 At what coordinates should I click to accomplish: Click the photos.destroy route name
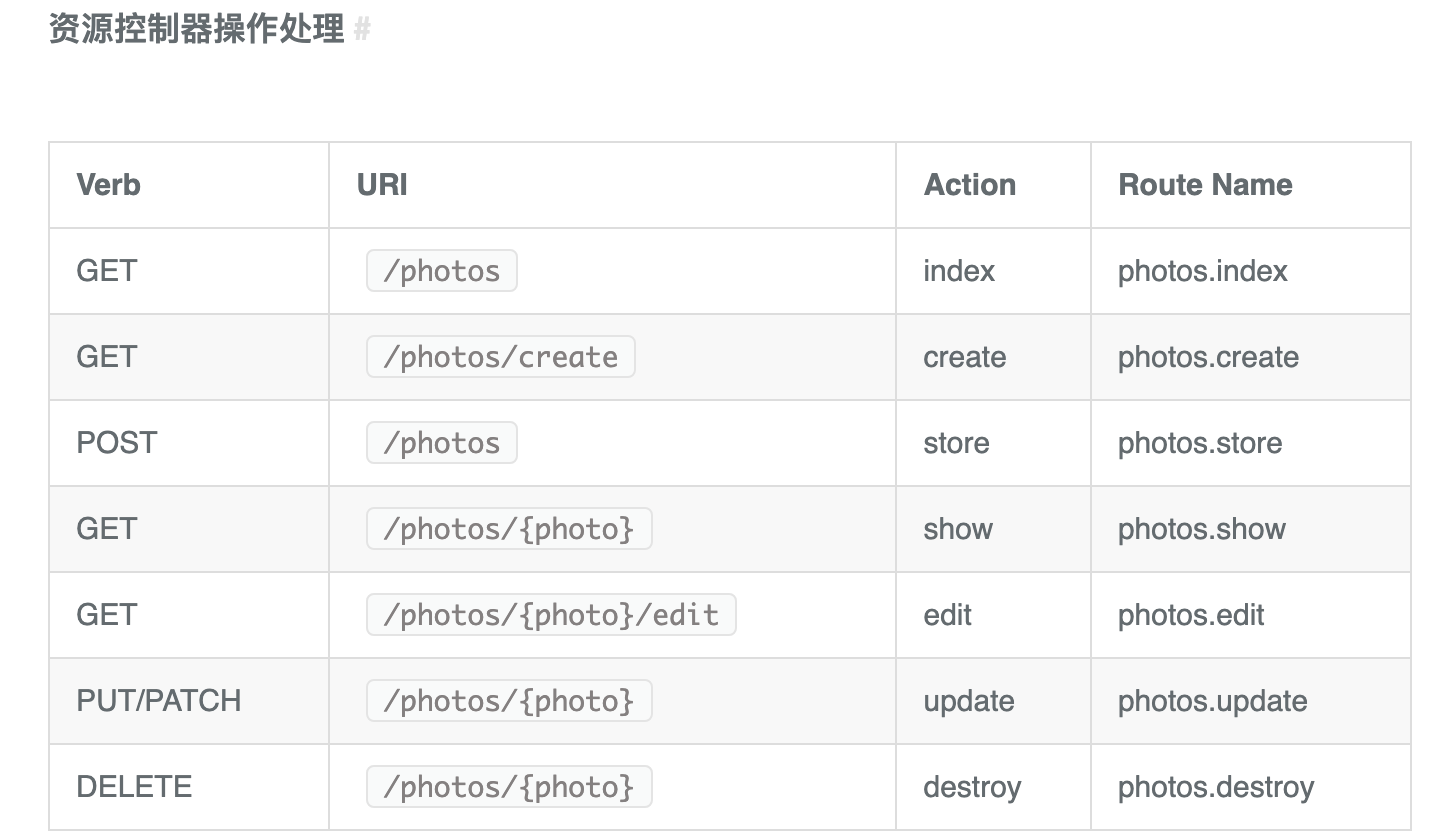tap(1216, 787)
